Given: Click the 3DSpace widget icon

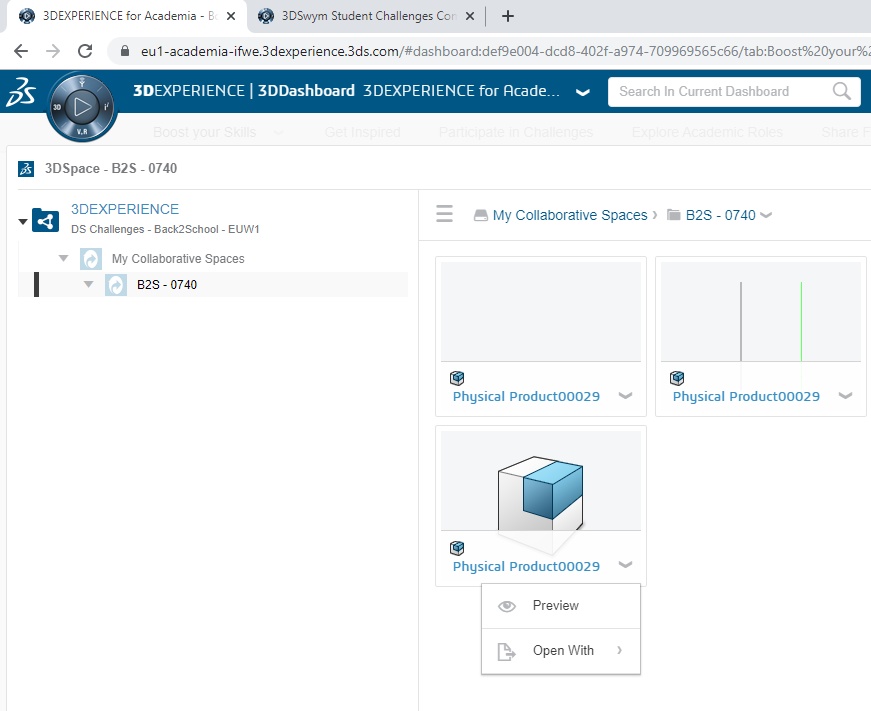Looking at the screenshot, I should click(26, 168).
